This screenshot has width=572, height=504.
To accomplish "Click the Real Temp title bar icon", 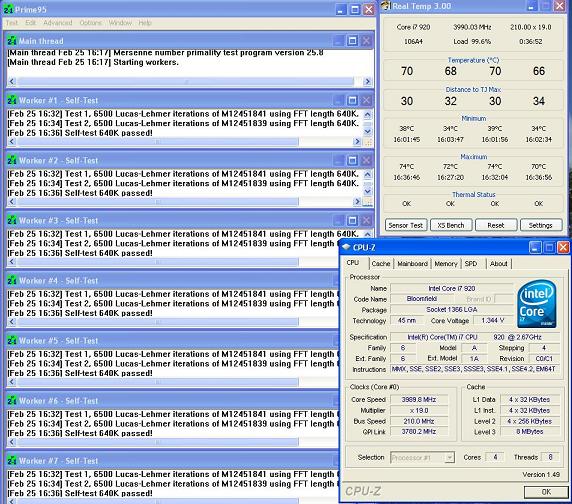I will click(x=386, y=6).
